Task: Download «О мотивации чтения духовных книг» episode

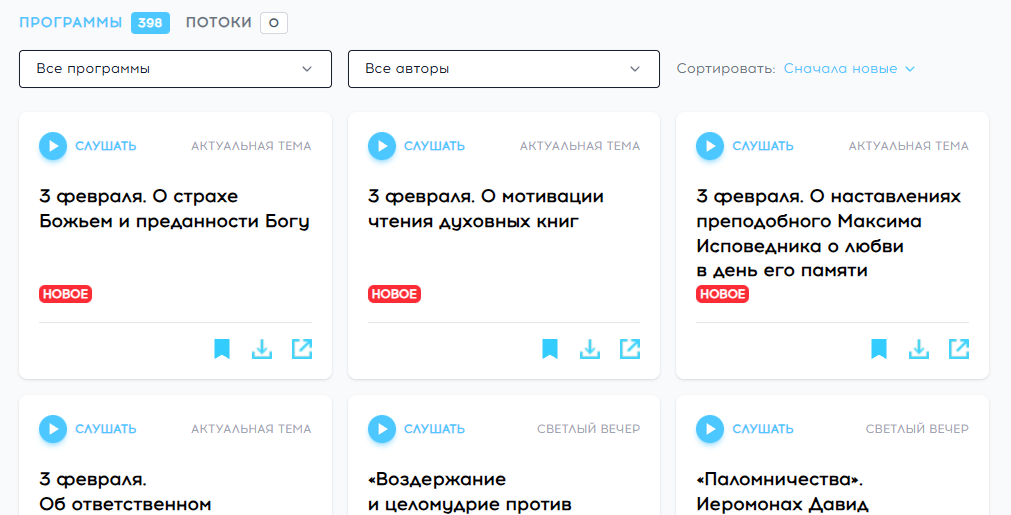Action: point(590,349)
